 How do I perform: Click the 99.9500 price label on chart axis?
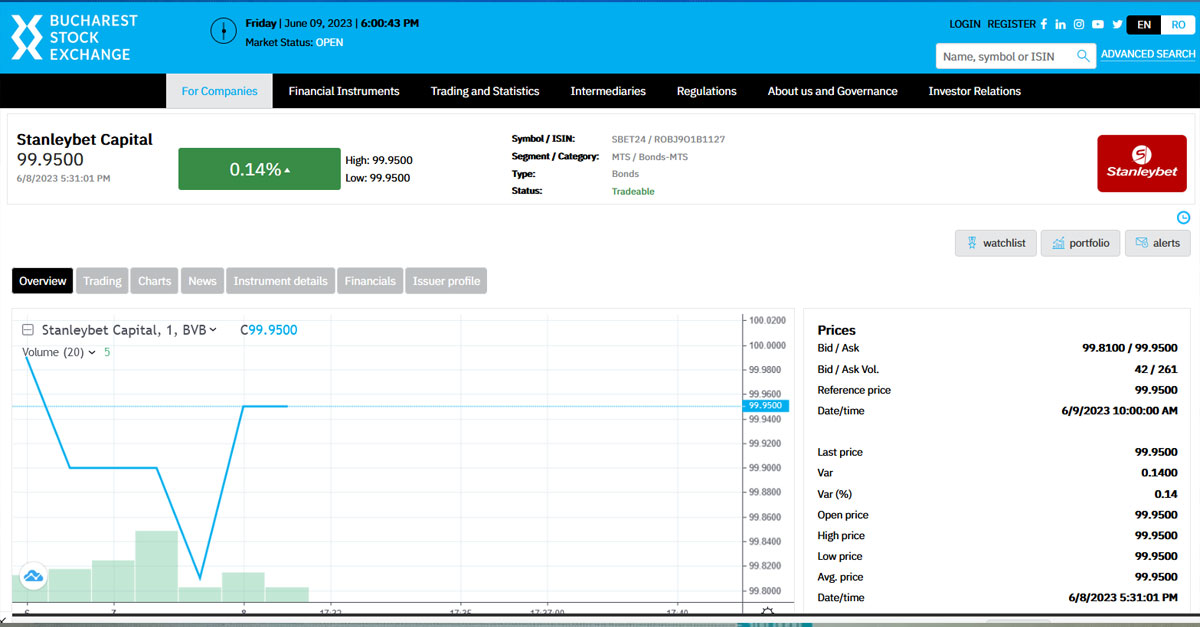point(767,406)
